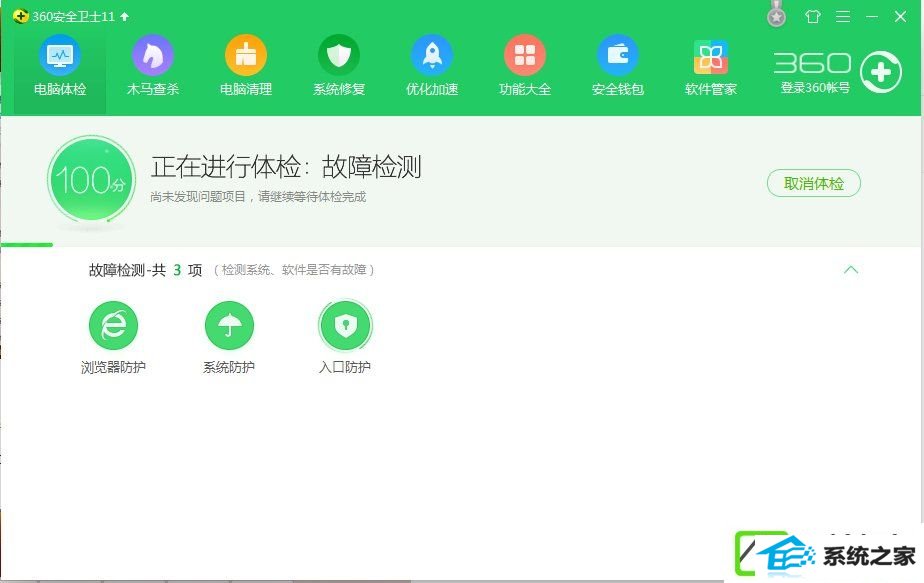This screenshot has width=924, height=583.
Task: Open the 安全钱包 wallet icon
Action: [x=618, y=55]
